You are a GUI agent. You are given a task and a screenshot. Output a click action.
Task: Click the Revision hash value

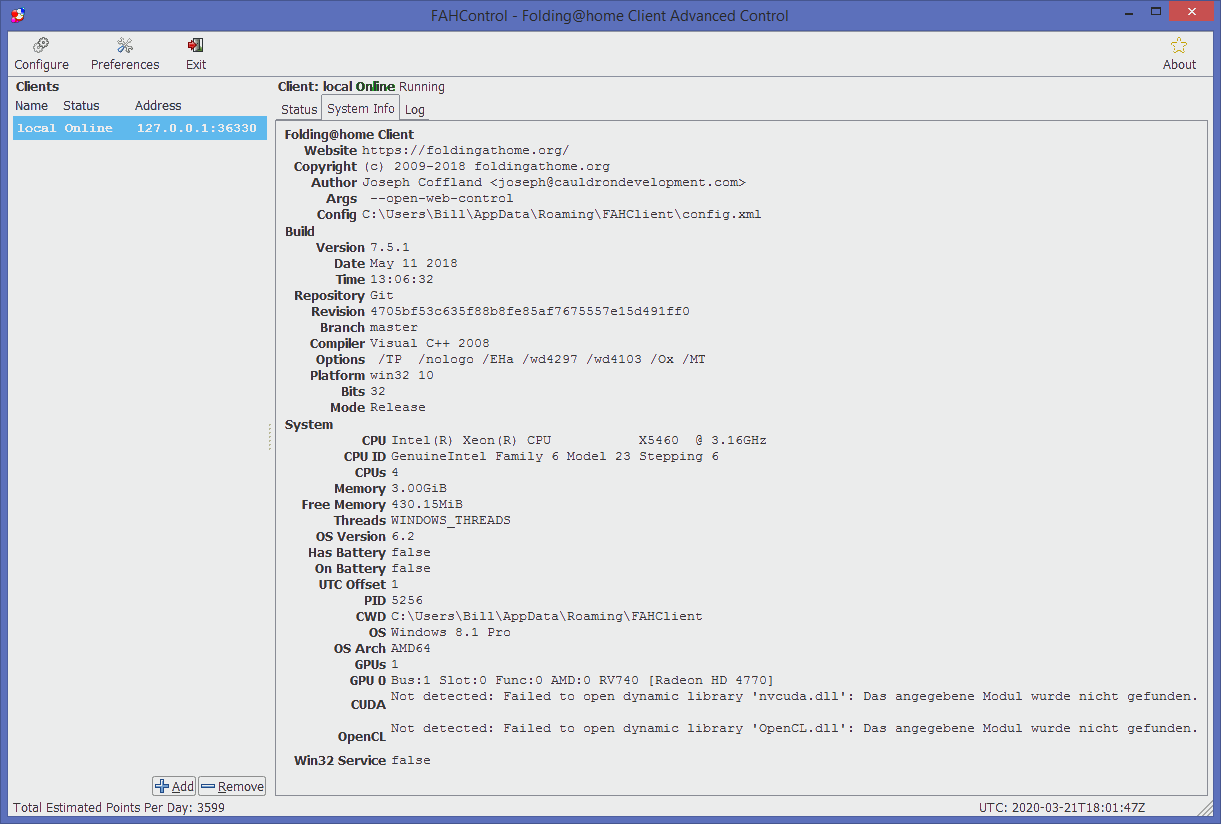tap(530, 311)
